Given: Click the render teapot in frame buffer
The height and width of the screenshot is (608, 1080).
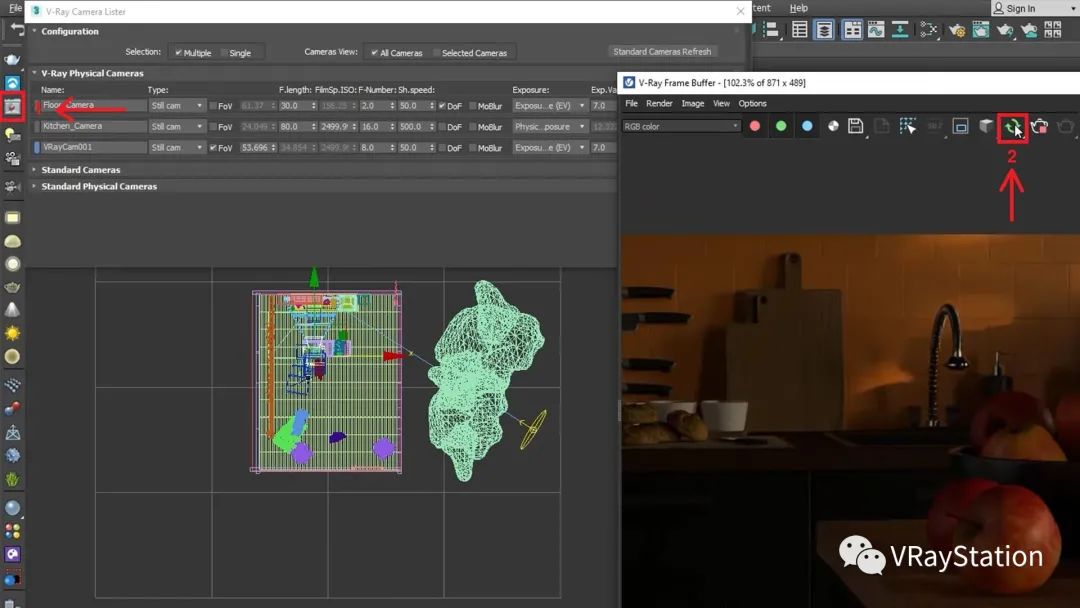Looking at the screenshot, I should point(1039,127).
